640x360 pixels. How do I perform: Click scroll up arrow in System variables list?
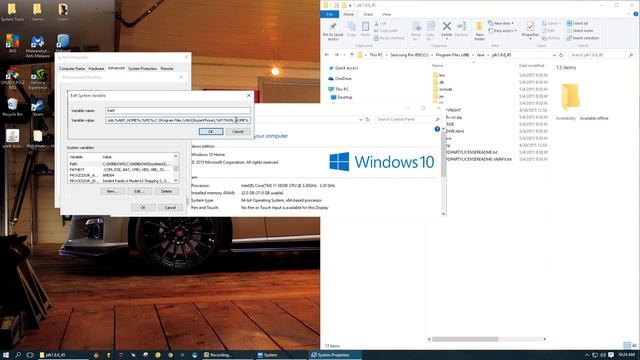tap(176, 156)
